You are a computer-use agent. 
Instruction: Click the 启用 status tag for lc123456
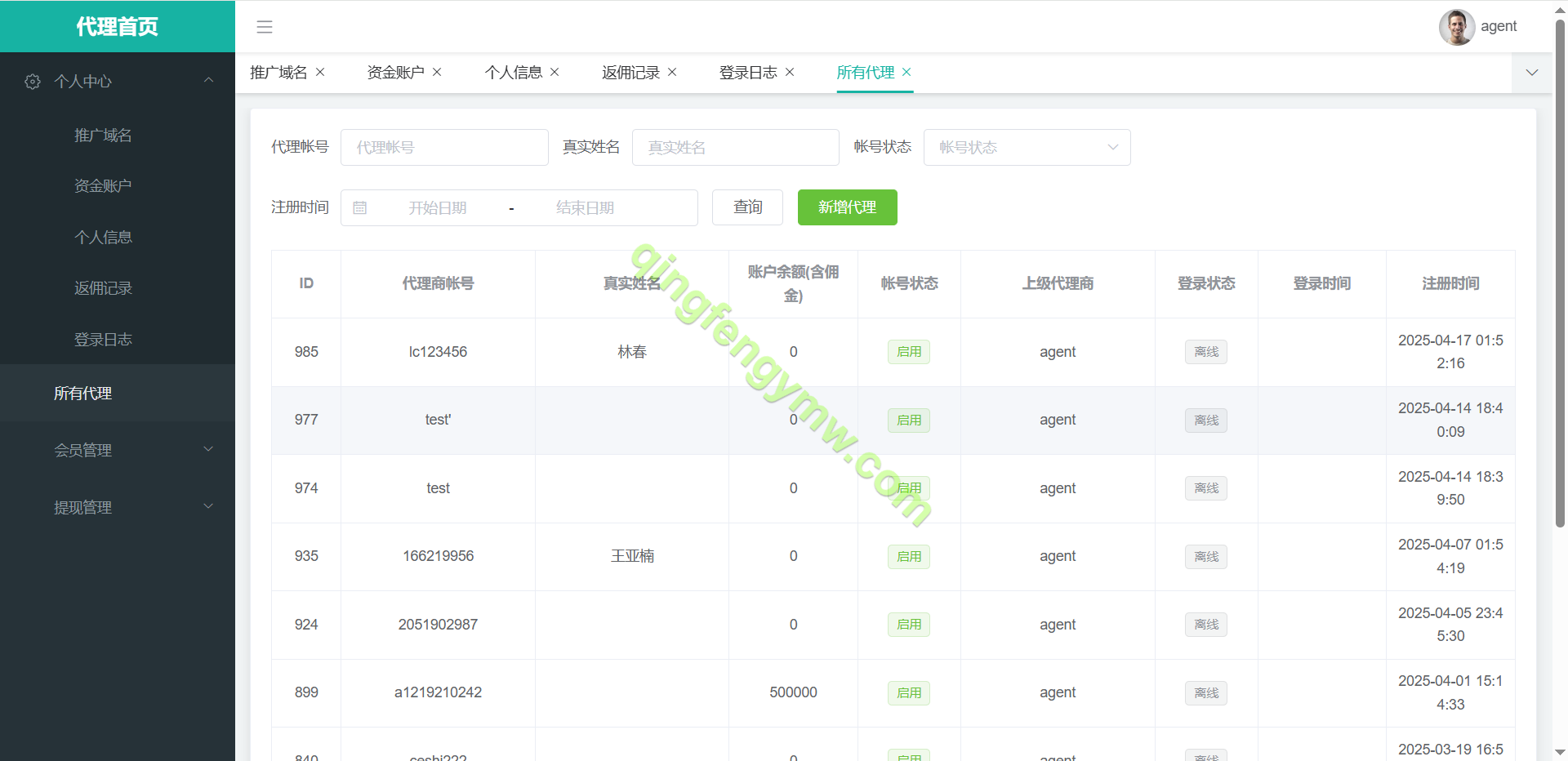(908, 352)
